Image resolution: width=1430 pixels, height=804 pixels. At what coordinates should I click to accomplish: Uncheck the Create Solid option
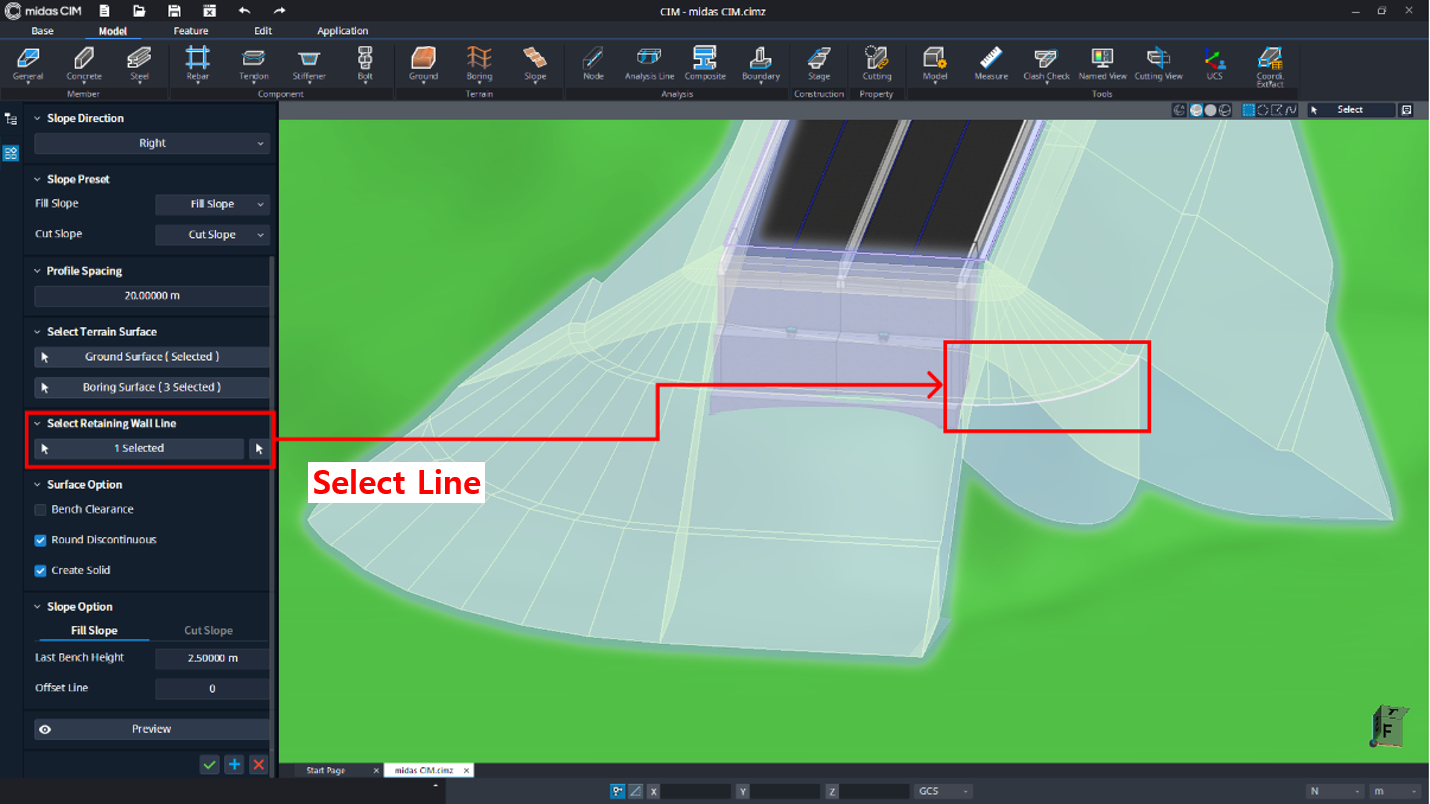(x=40, y=569)
